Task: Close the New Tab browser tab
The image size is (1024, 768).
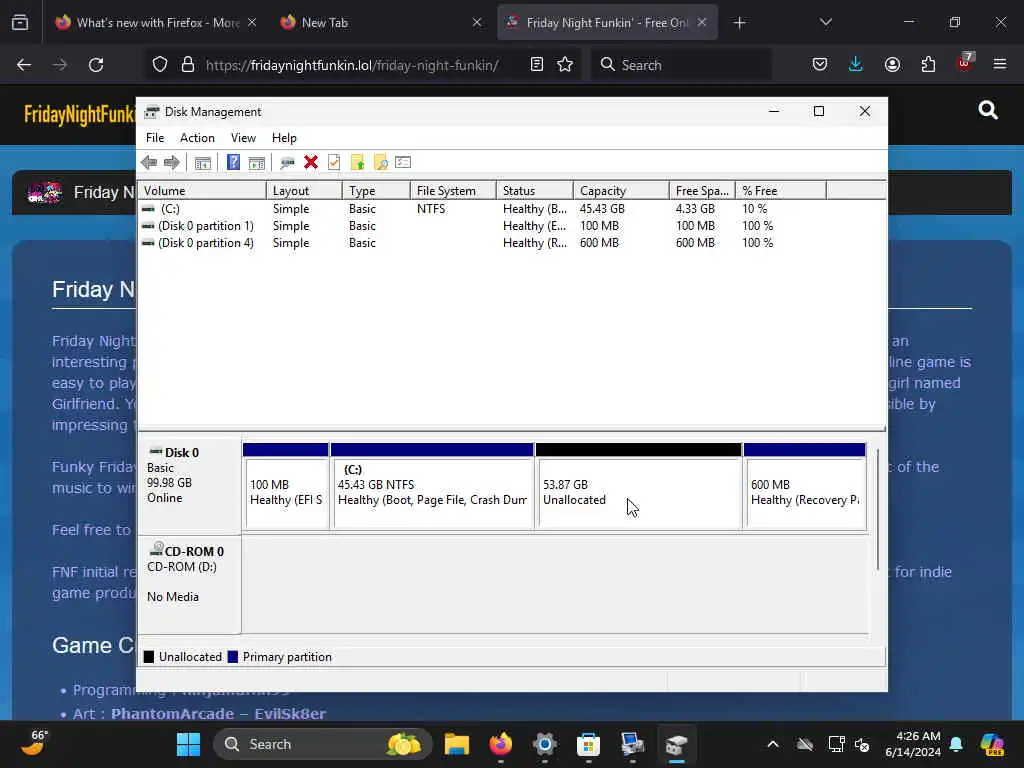Action: (x=477, y=22)
